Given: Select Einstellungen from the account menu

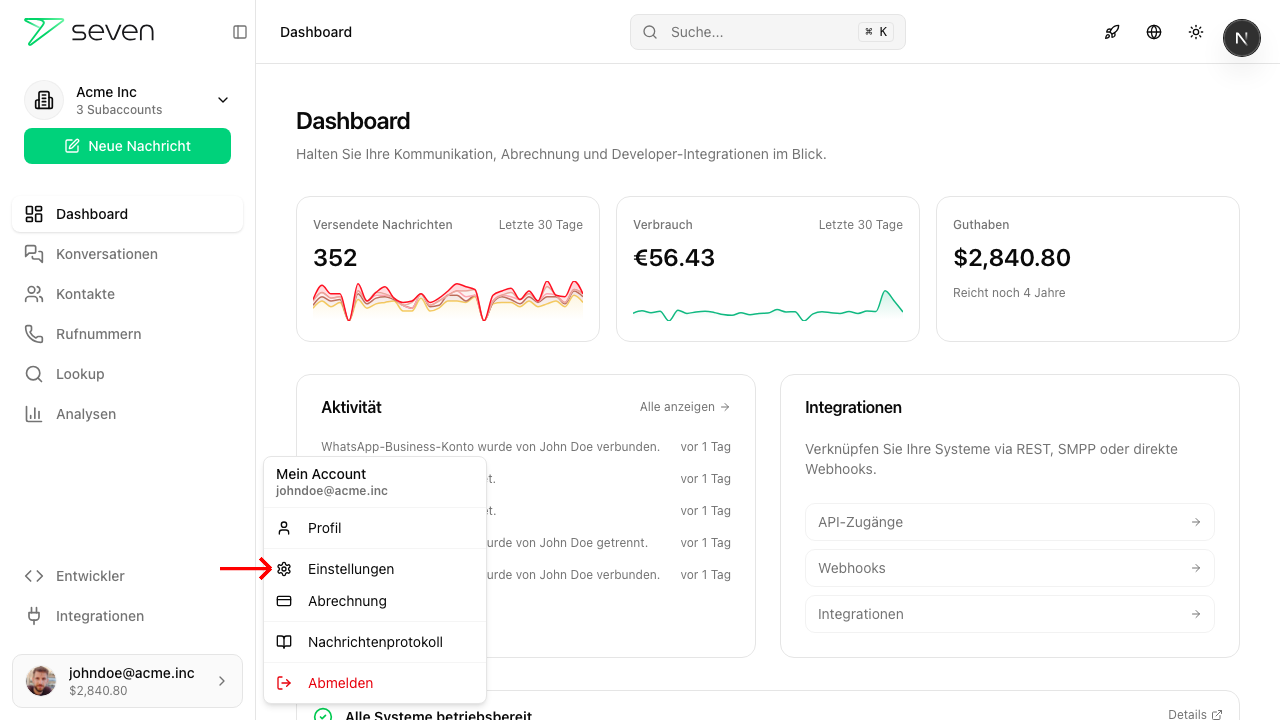Looking at the screenshot, I should [351, 569].
